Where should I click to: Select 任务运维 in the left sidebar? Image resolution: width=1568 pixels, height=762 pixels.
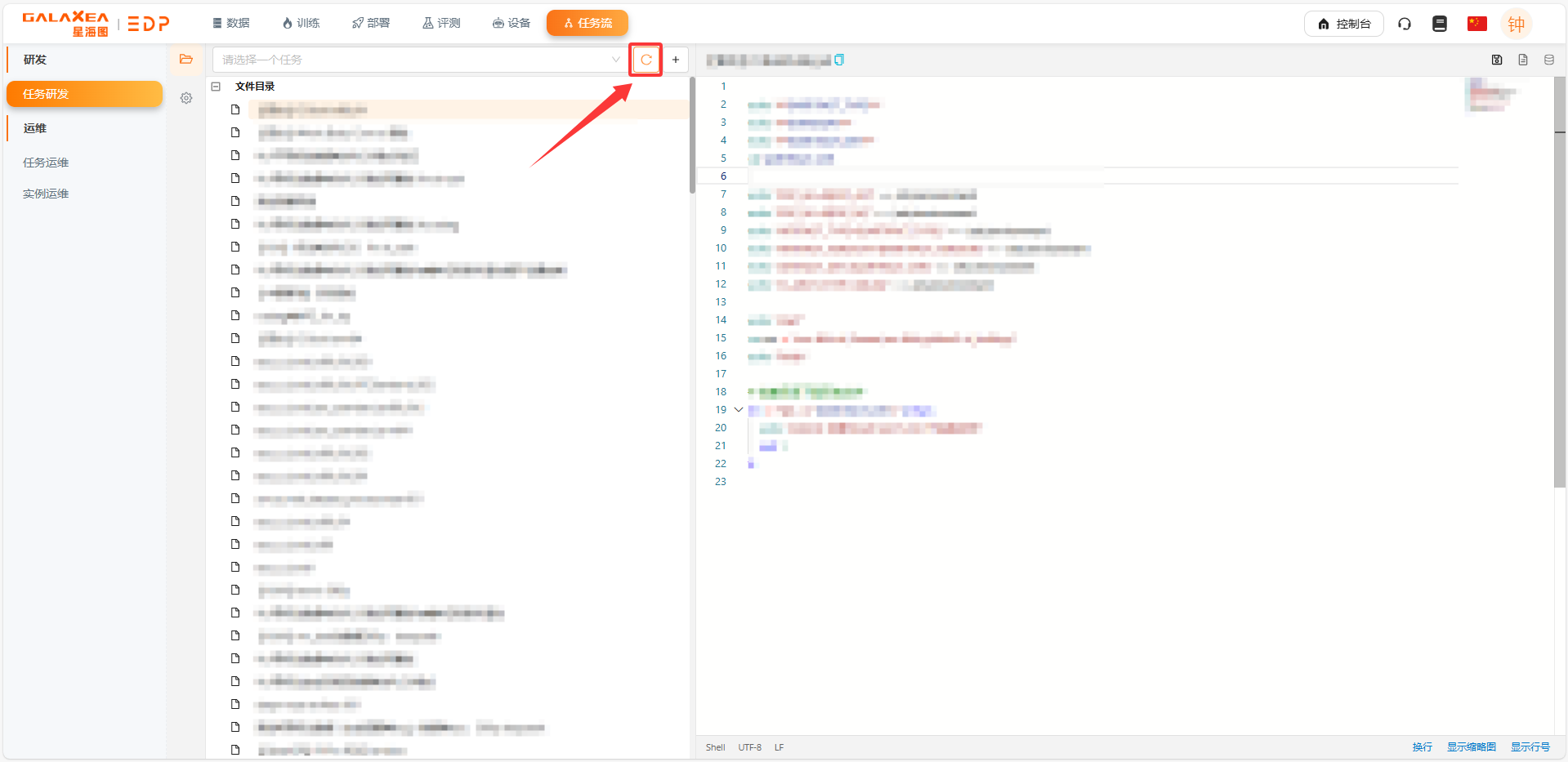46,163
